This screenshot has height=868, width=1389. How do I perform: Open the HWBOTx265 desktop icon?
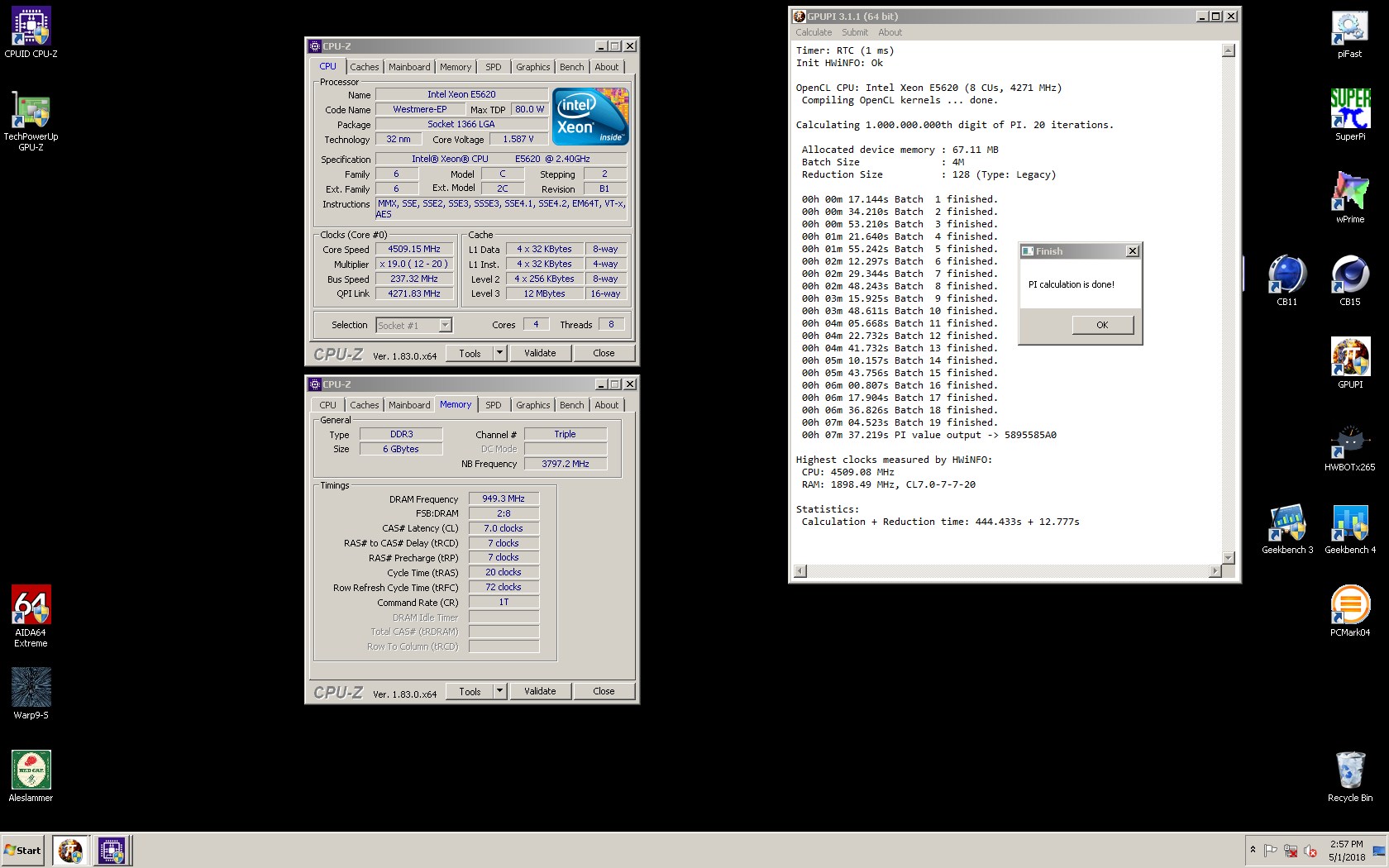click(x=1350, y=448)
